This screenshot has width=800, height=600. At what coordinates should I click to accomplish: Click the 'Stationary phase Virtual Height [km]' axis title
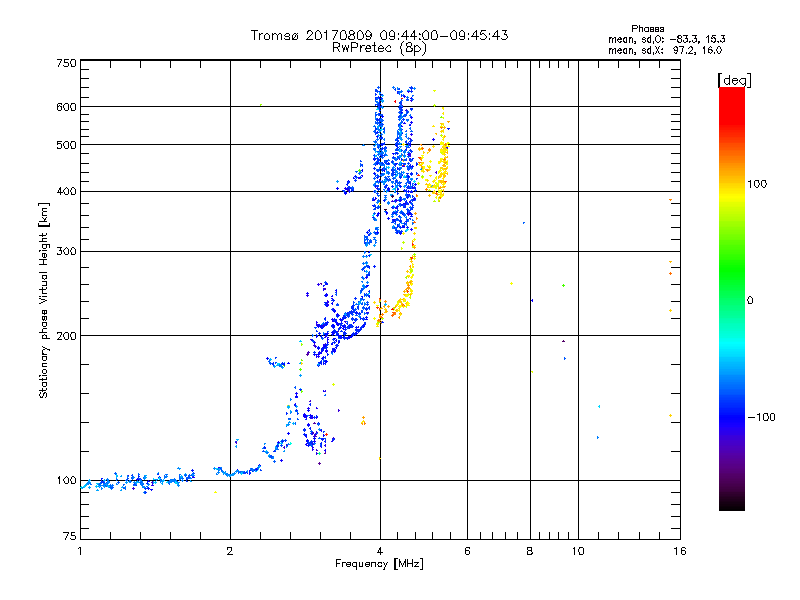[44, 300]
